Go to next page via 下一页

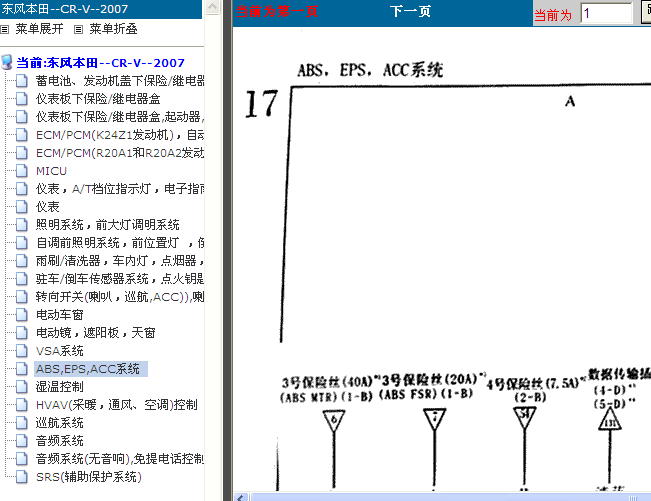[x=410, y=11]
